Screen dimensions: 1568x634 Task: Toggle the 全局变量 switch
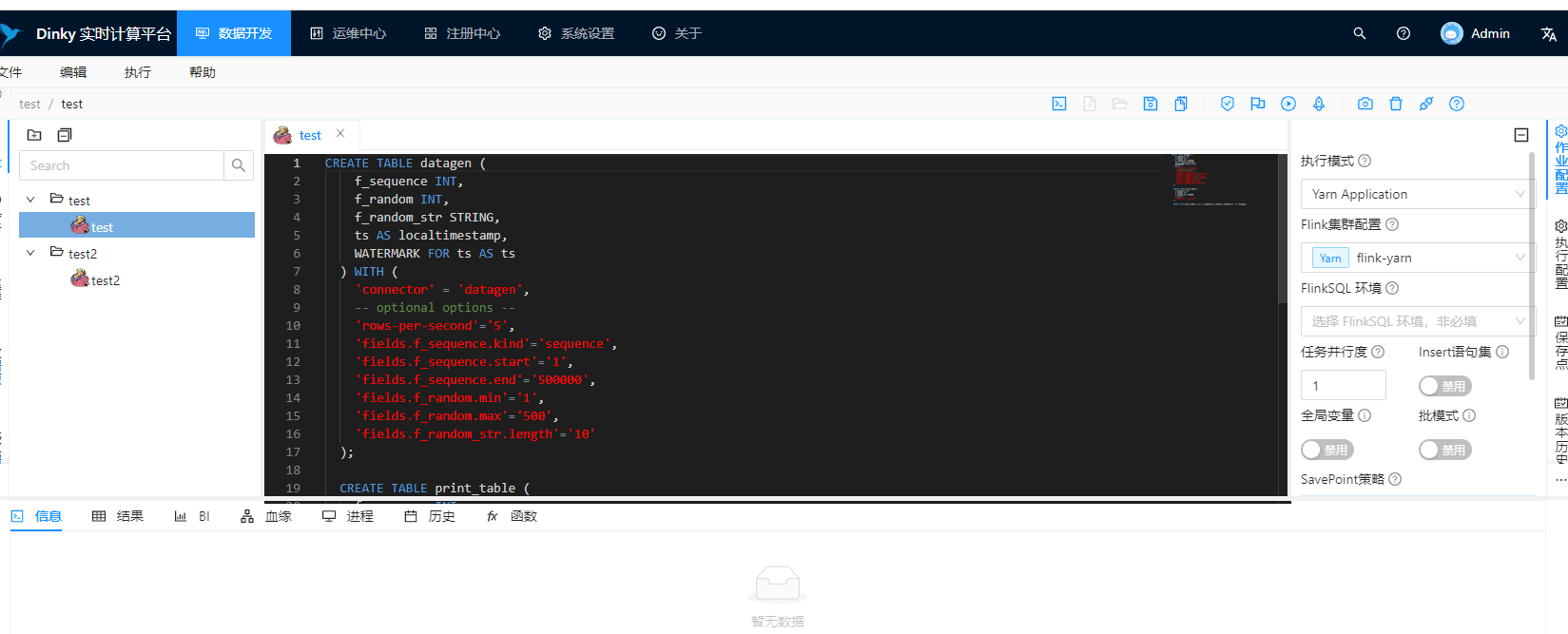(1326, 450)
